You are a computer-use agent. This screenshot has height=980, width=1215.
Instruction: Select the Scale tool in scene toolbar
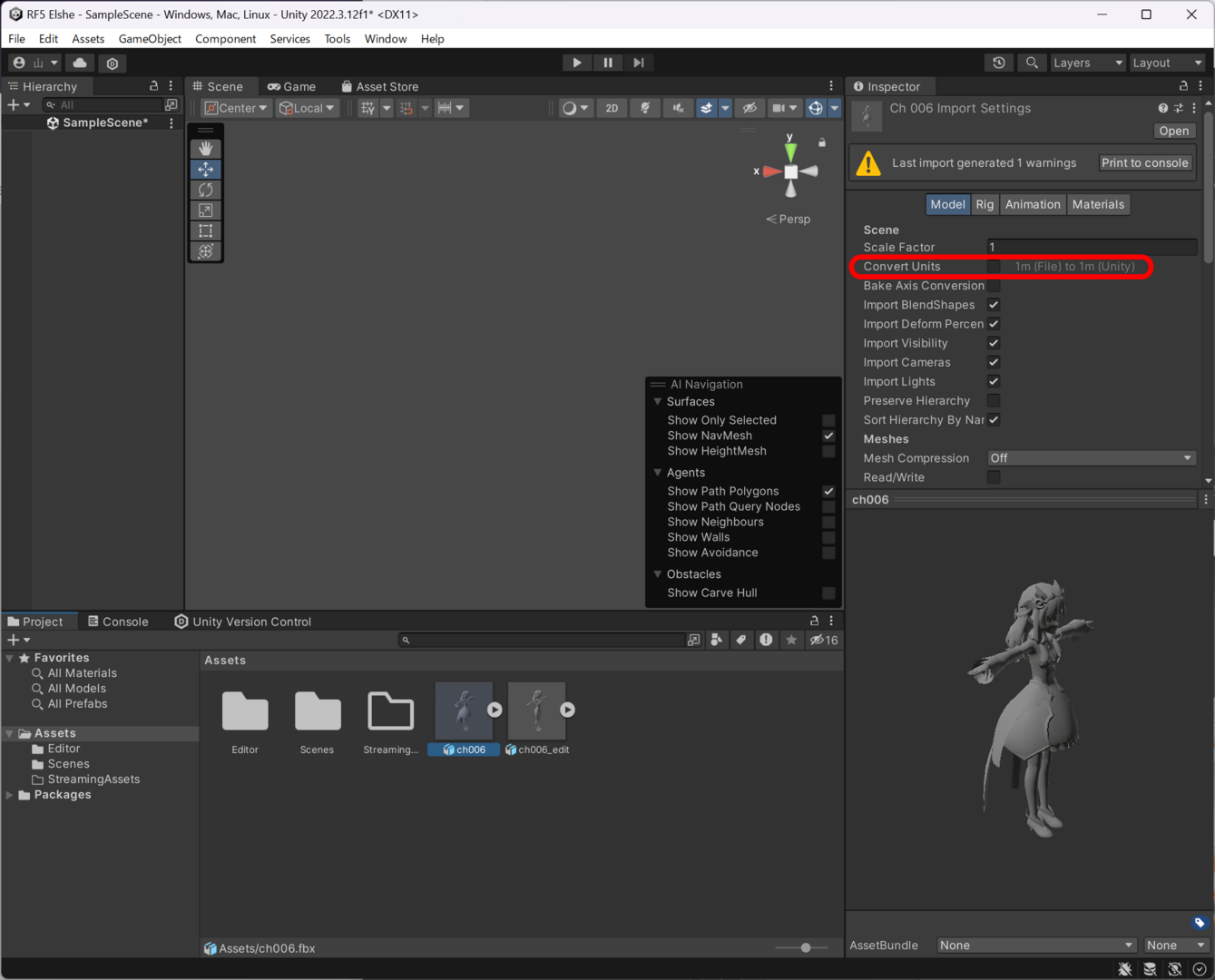[206, 211]
